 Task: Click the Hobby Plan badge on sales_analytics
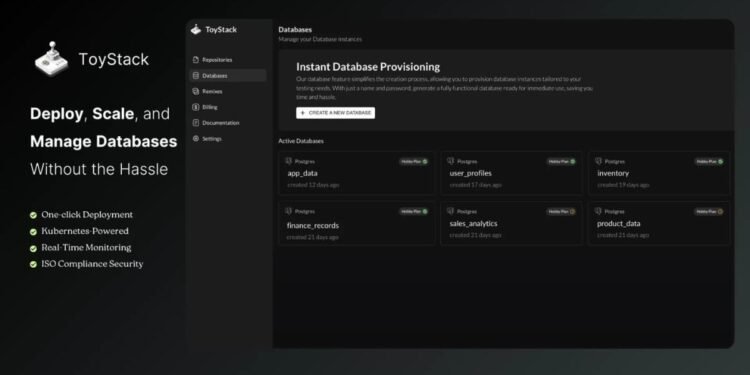pyautogui.click(x=562, y=211)
